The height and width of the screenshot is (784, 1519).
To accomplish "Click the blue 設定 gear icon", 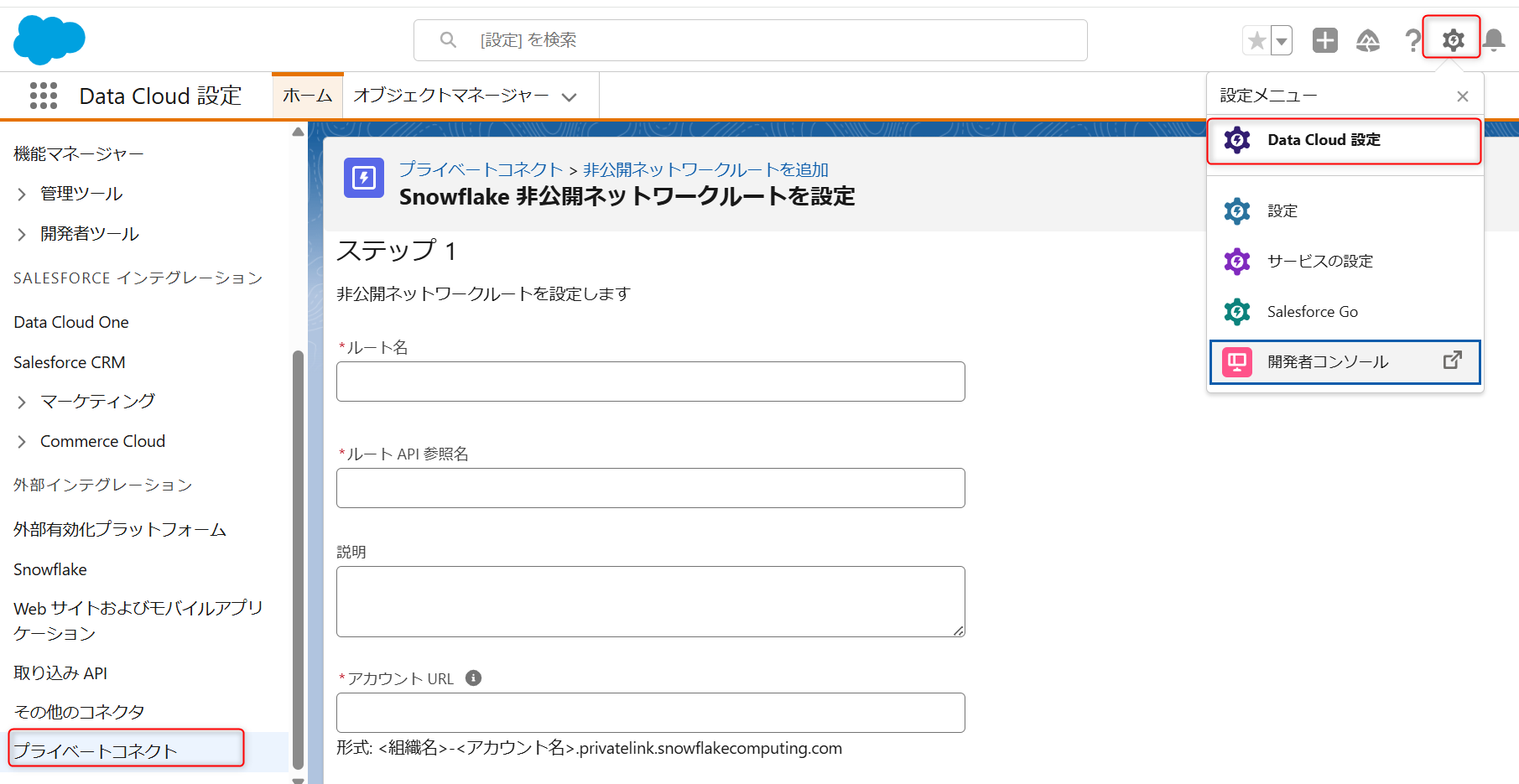I will pos(1237,211).
